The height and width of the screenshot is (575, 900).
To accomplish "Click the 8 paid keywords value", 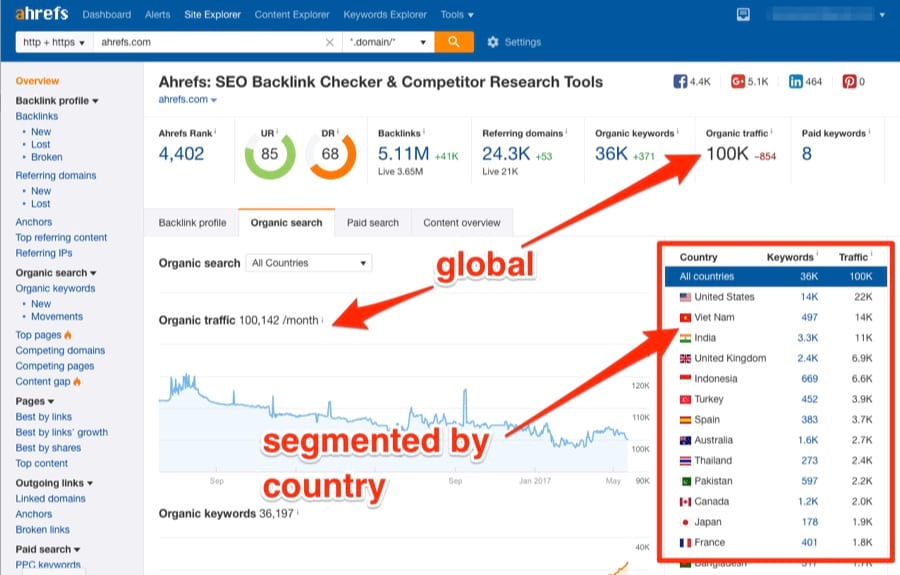I will coord(806,154).
